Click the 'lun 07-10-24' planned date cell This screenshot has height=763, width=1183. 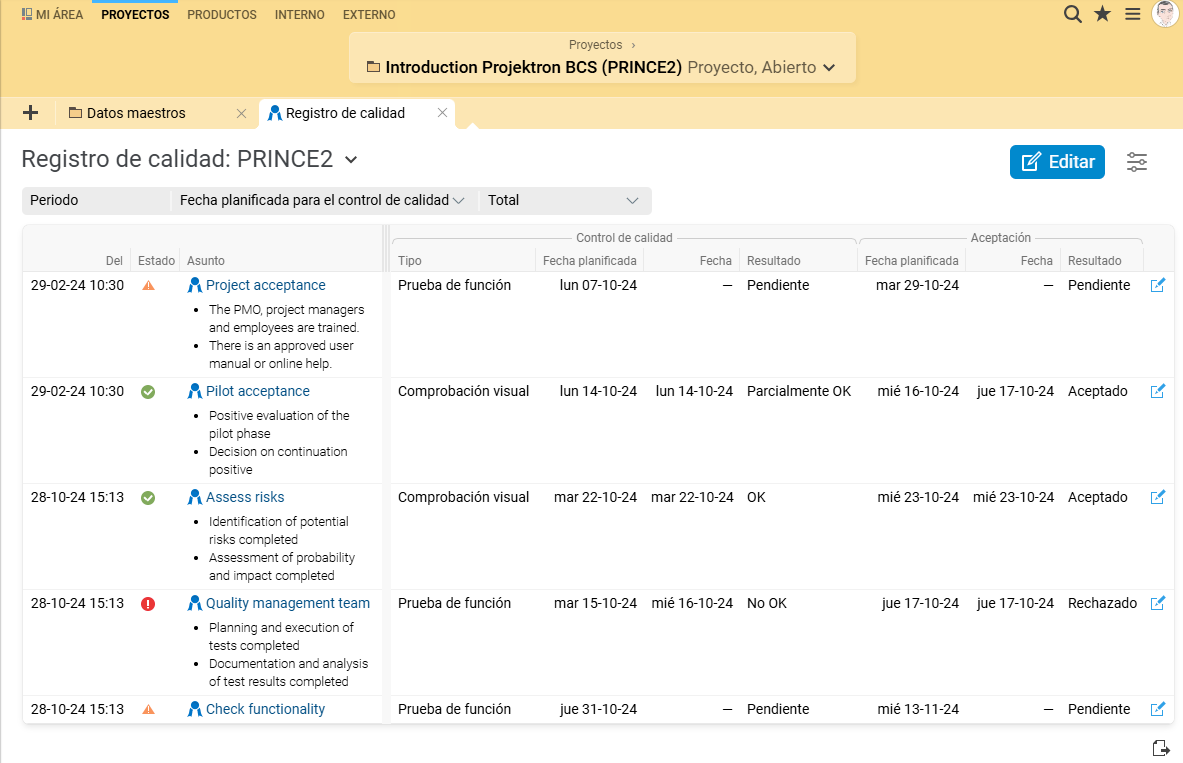[x=598, y=285]
